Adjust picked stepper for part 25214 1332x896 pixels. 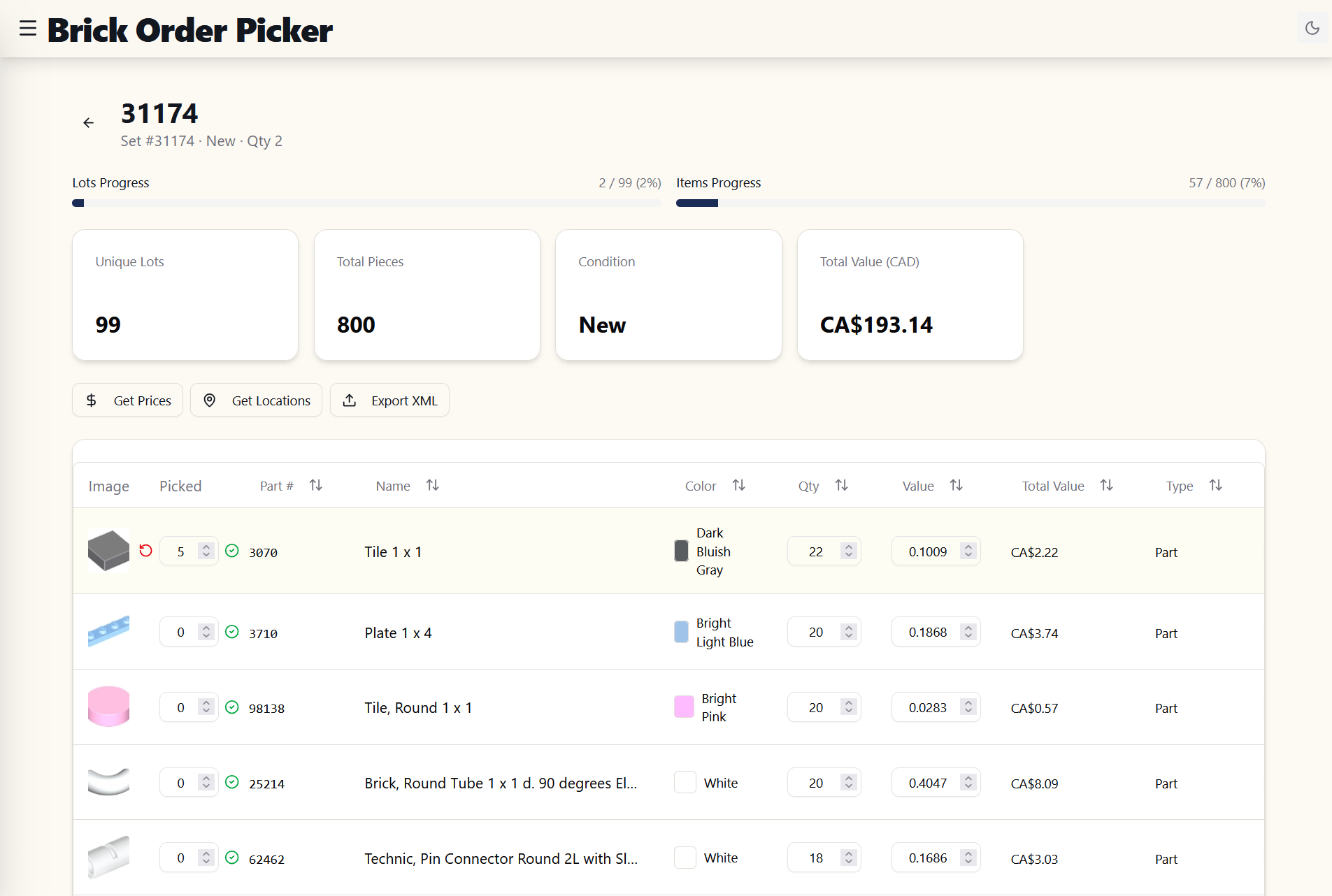click(x=206, y=783)
